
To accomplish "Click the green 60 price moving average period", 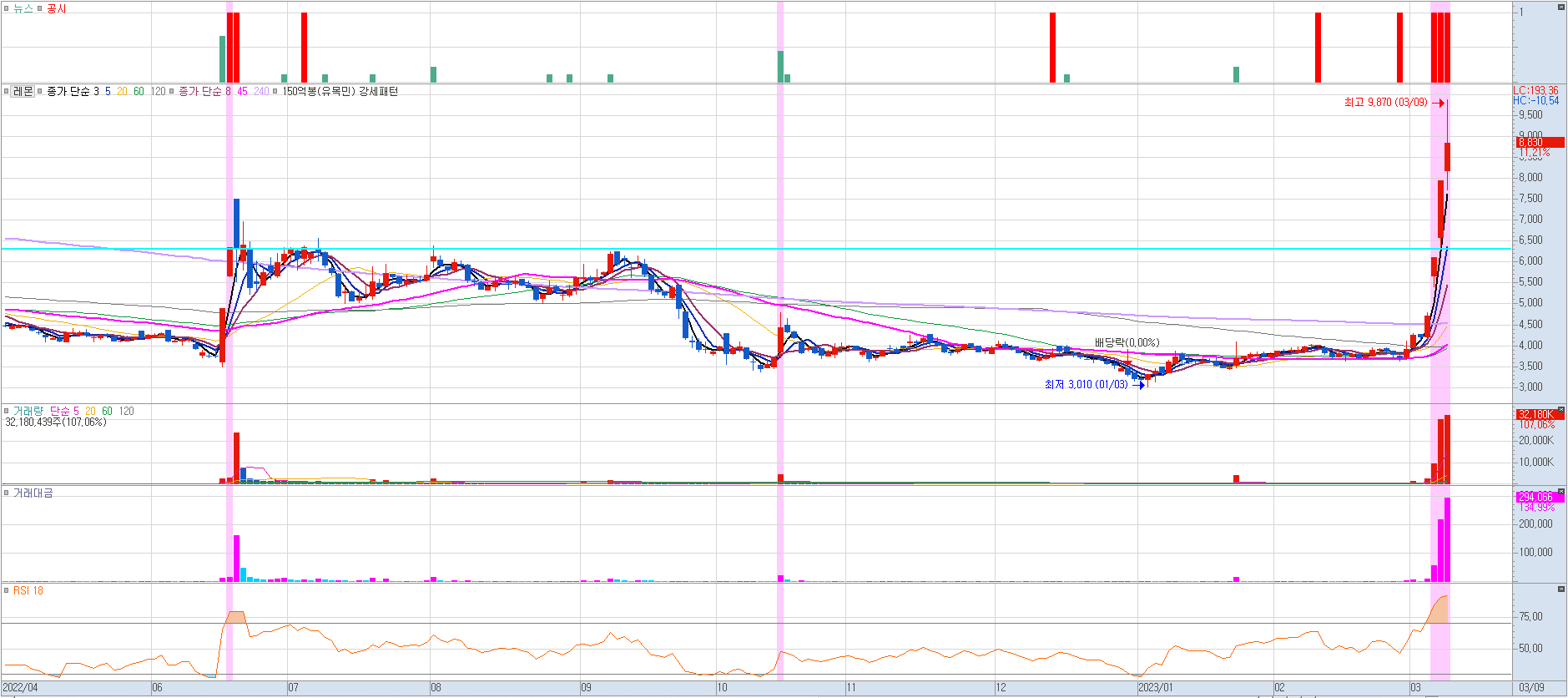I will (139, 91).
